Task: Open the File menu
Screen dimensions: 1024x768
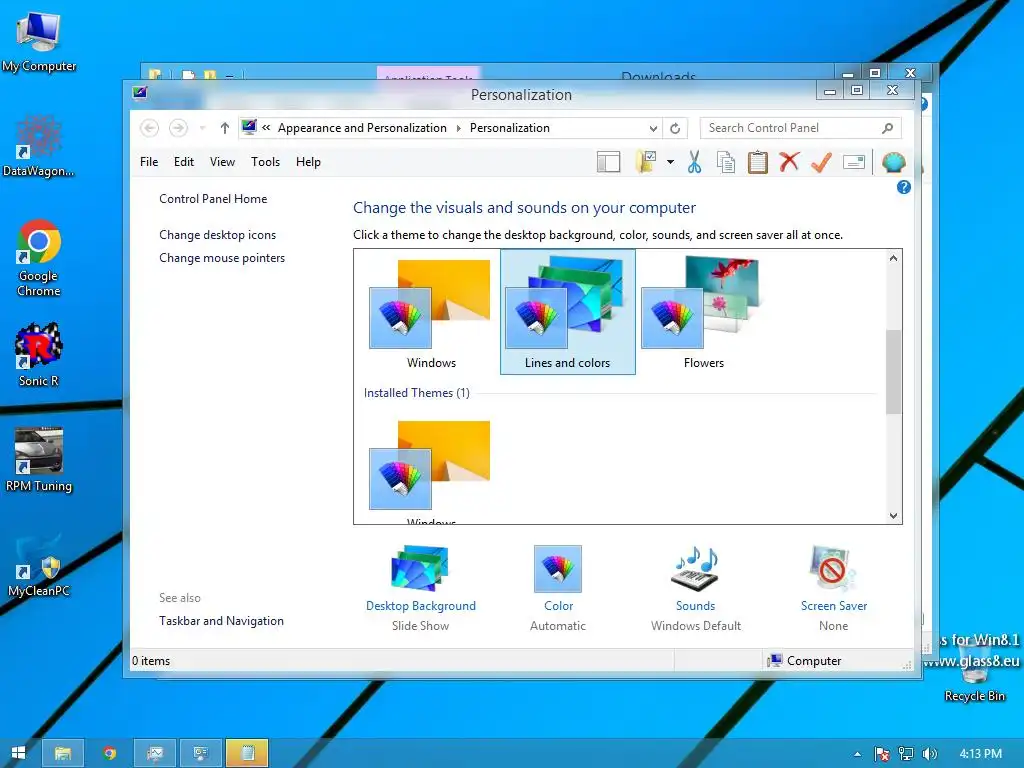Action: pyautogui.click(x=149, y=162)
